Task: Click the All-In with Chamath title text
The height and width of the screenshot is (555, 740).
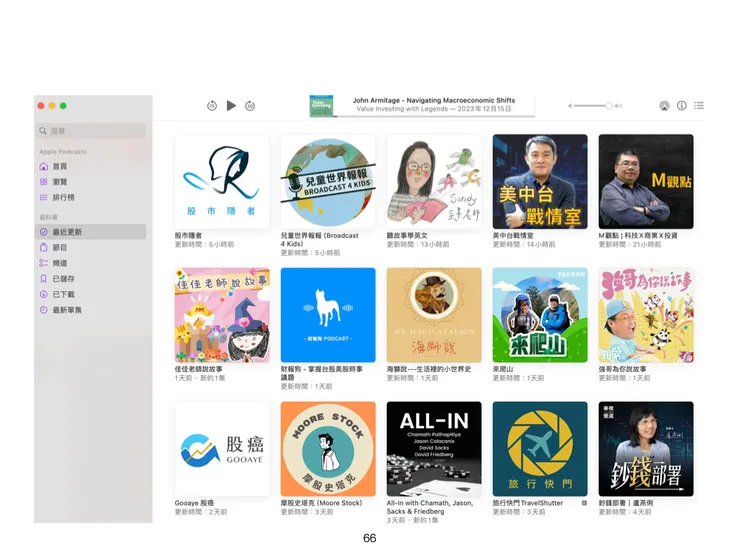Action: click(429, 507)
